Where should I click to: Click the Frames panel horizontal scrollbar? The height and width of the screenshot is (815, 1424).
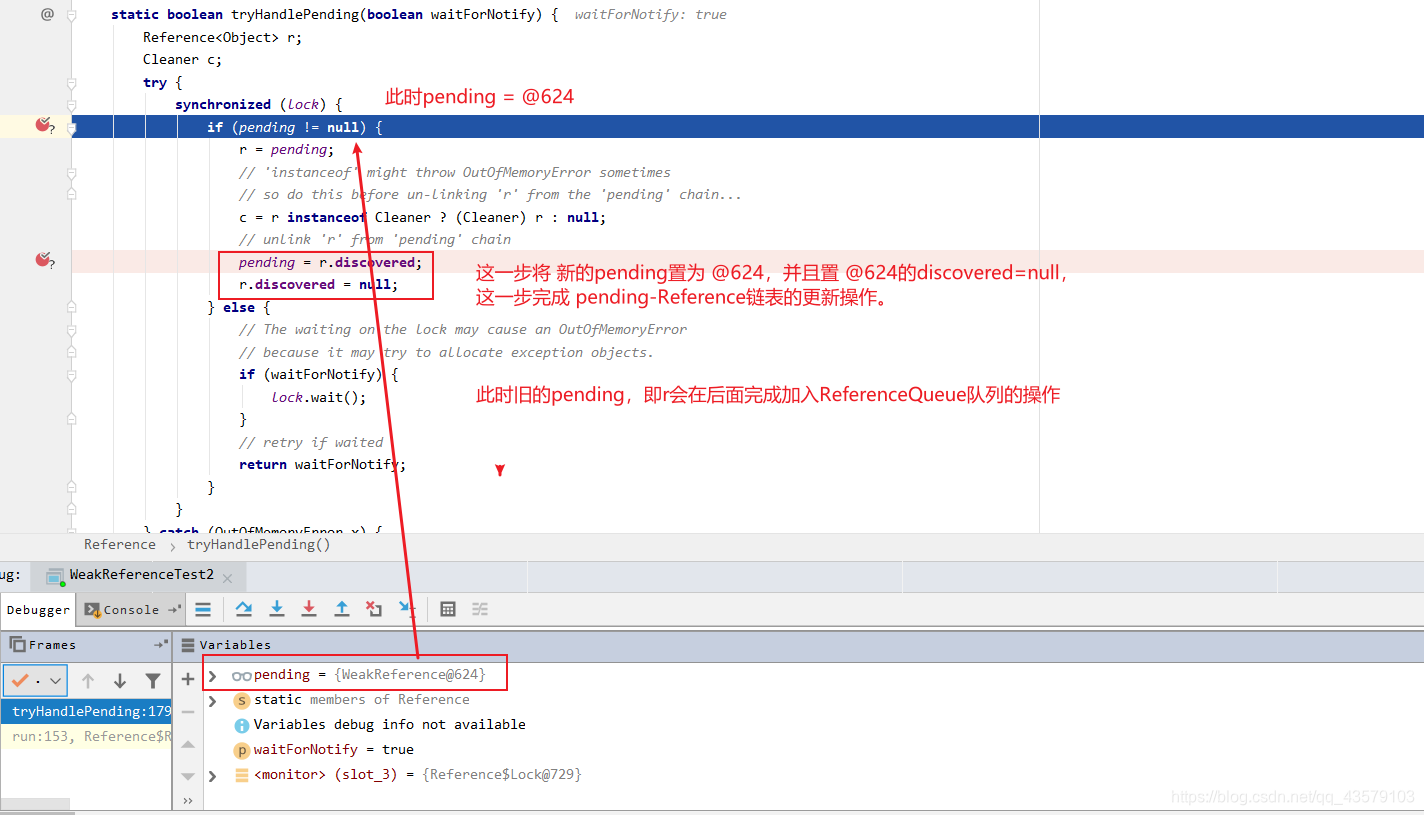click(x=35, y=804)
